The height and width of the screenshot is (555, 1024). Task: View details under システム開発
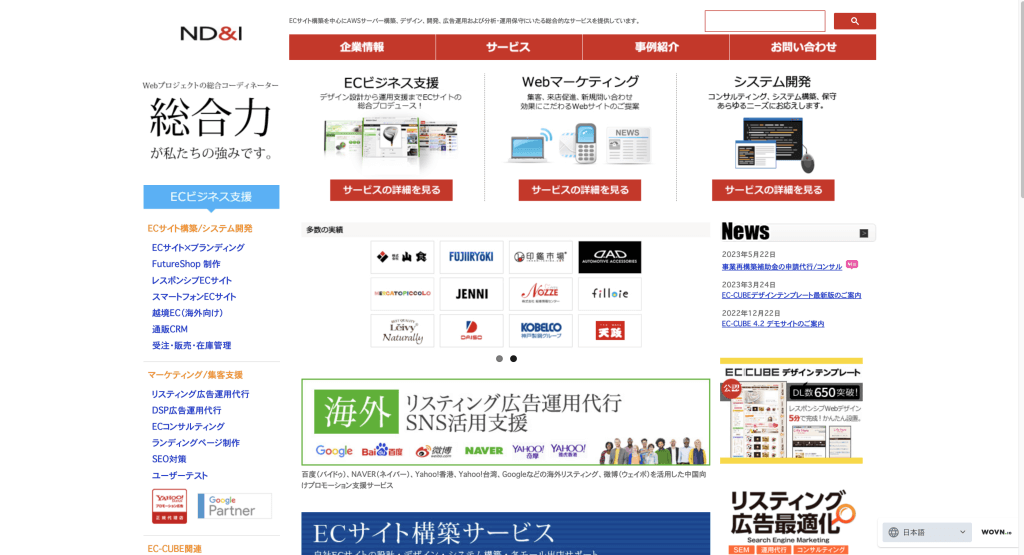pos(773,190)
